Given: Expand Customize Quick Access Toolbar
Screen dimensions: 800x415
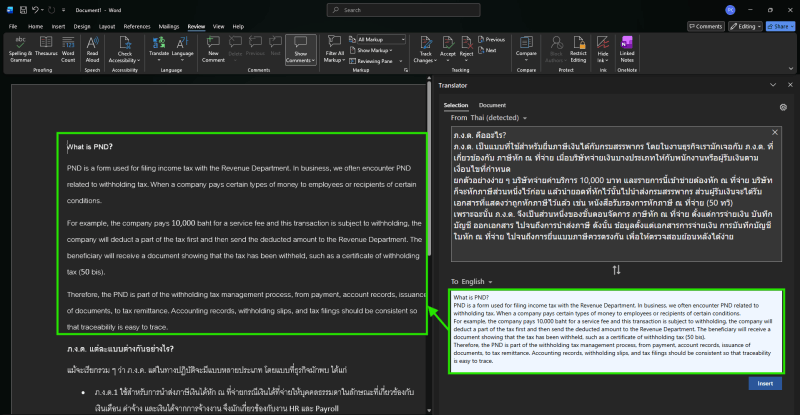Looking at the screenshot, I should point(63,10).
